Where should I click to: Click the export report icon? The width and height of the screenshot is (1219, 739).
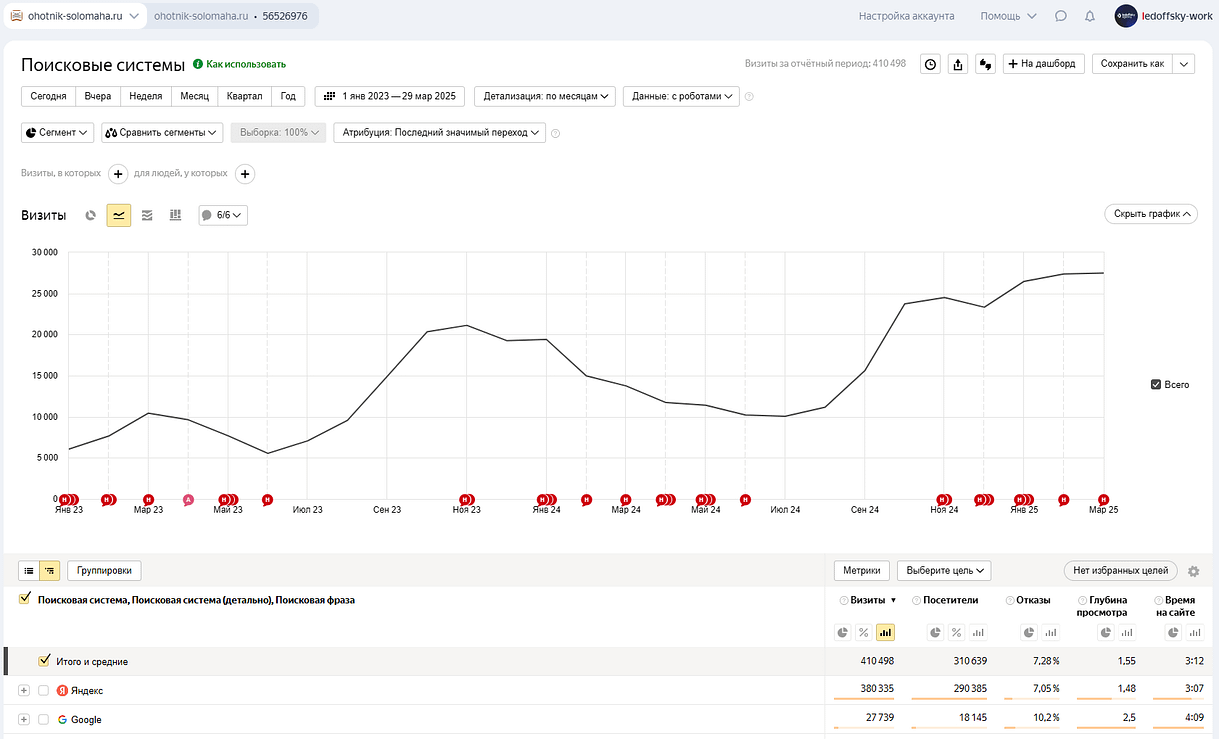tap(958, 64)
